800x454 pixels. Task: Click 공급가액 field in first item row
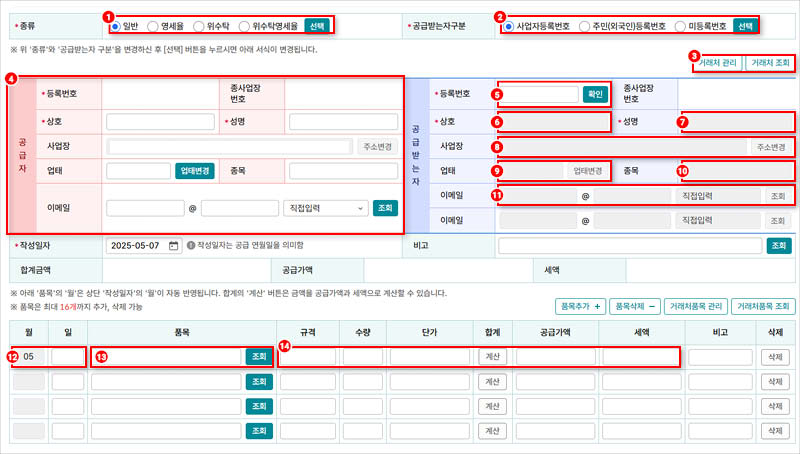tap(556, 357)
